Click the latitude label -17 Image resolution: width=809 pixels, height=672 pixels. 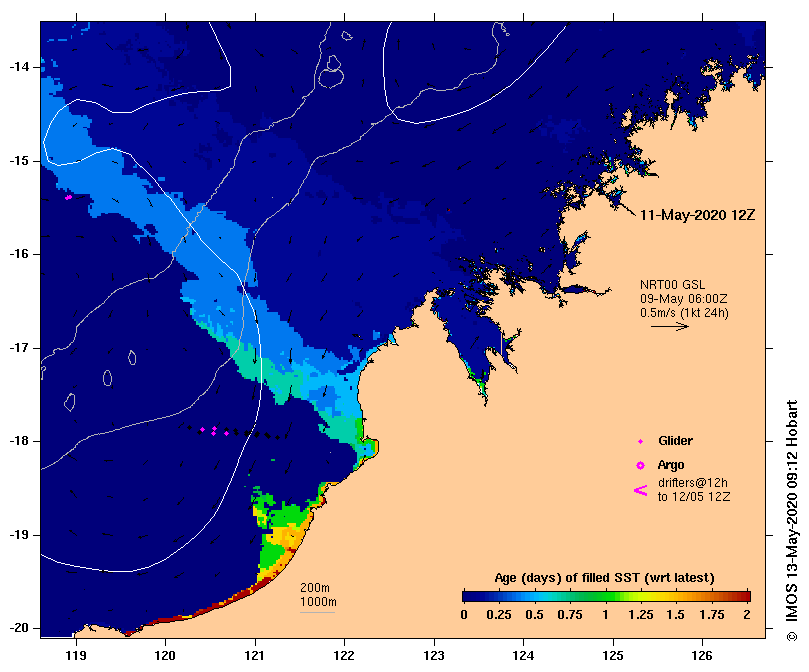[19, 348]
